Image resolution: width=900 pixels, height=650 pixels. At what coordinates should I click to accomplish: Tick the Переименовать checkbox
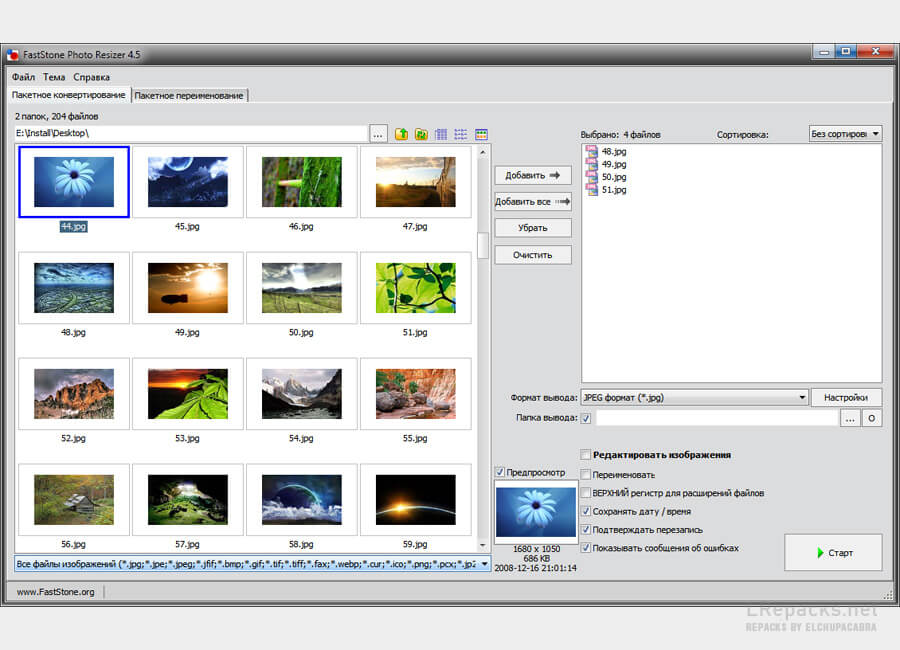(586, 475)
